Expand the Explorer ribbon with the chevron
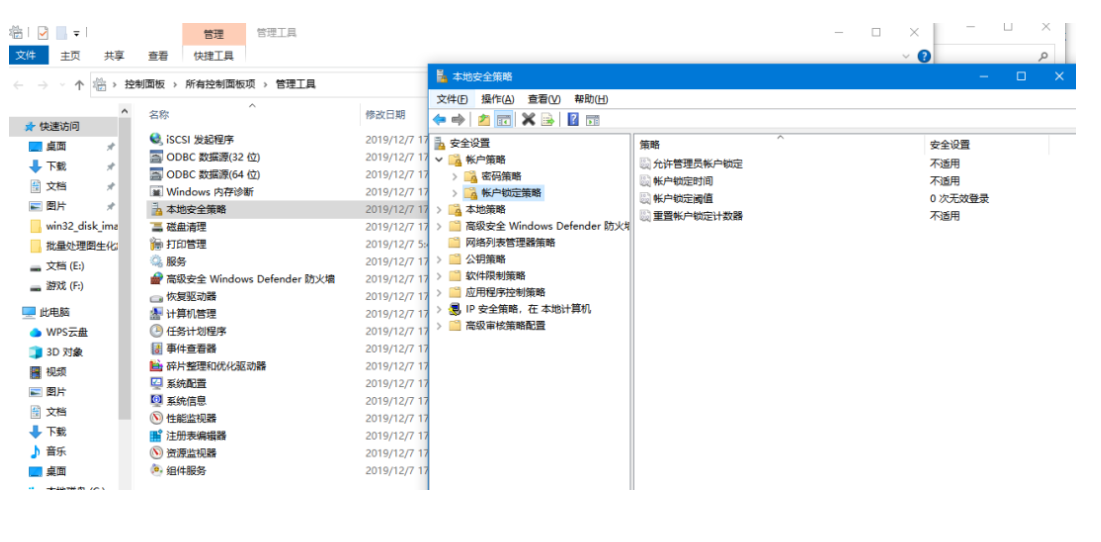 (907, 56)
